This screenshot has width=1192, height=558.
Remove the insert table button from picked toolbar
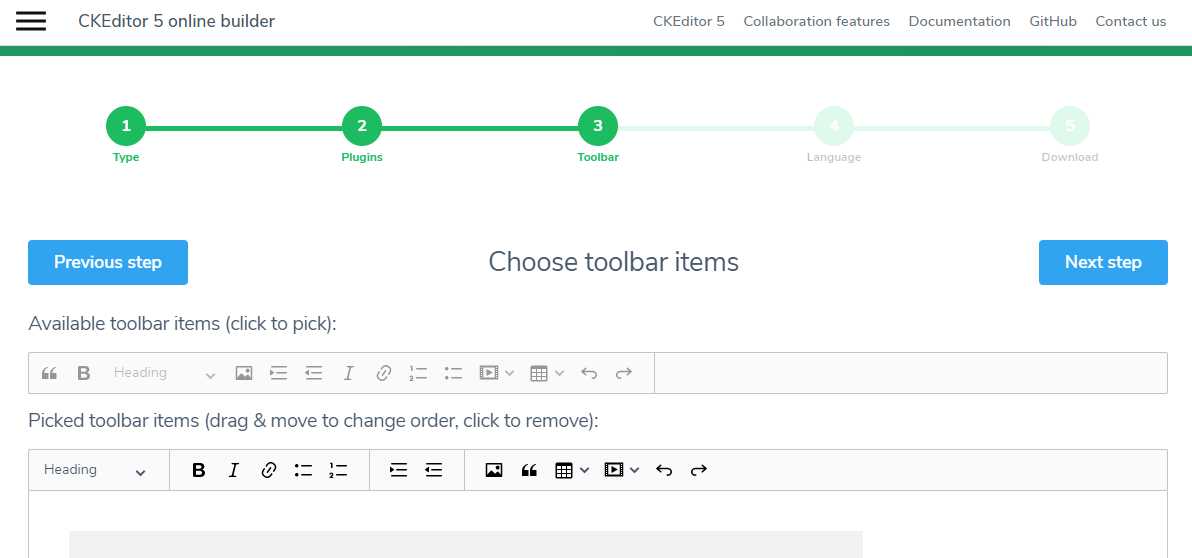(x=572, y=471)
